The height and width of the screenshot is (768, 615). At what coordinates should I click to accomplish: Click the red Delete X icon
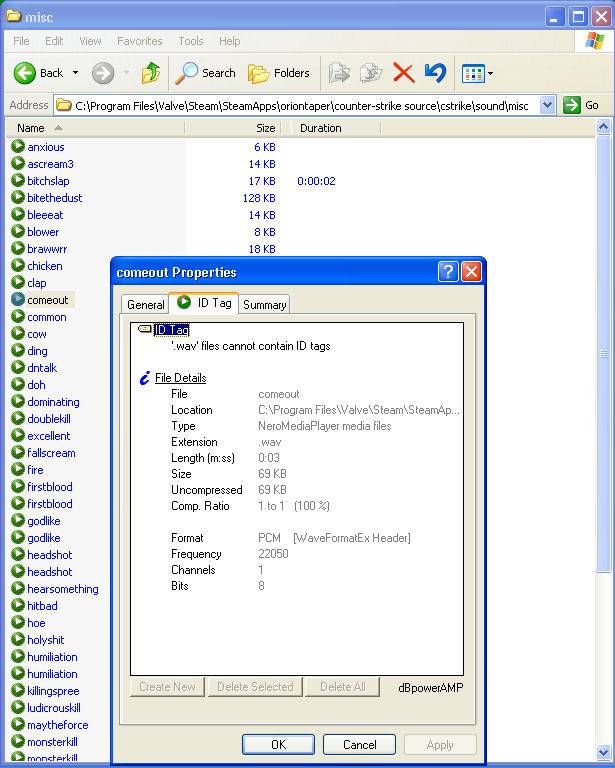click(x=404, y=73)
